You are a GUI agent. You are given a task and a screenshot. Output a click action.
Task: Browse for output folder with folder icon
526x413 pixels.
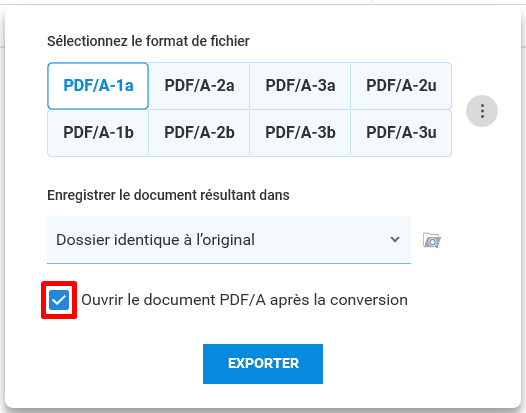(x=432, y=240)
